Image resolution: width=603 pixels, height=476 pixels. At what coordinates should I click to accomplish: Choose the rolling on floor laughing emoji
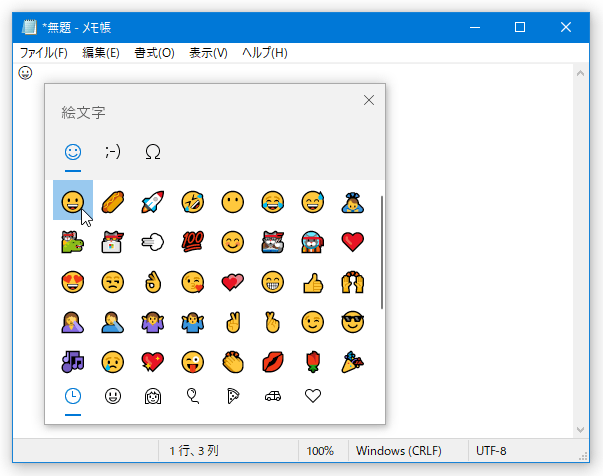193,201
